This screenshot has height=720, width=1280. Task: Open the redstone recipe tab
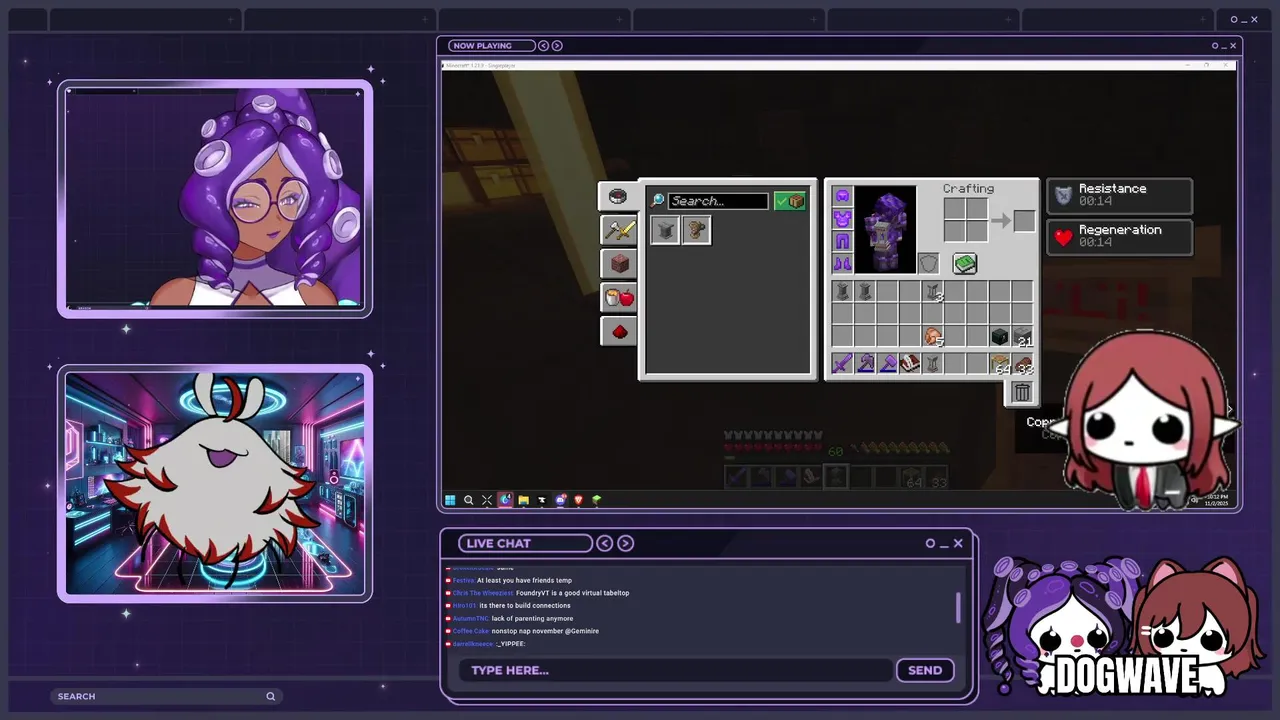(619, 331)
